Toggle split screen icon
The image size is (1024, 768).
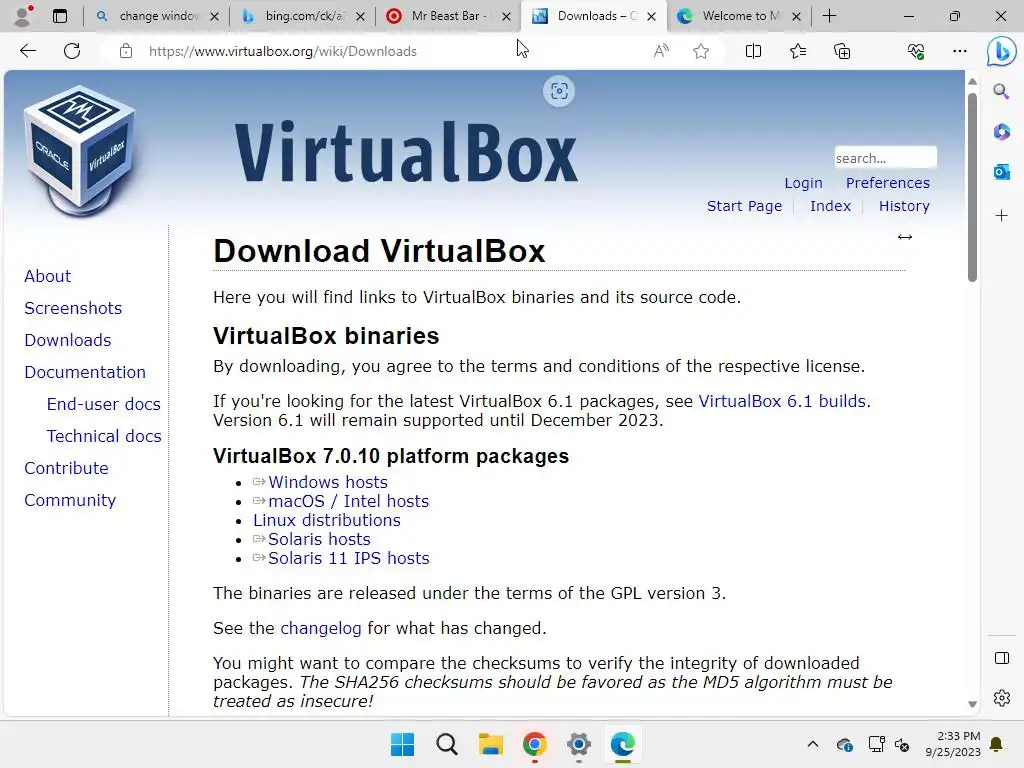(x=753, y=51)
